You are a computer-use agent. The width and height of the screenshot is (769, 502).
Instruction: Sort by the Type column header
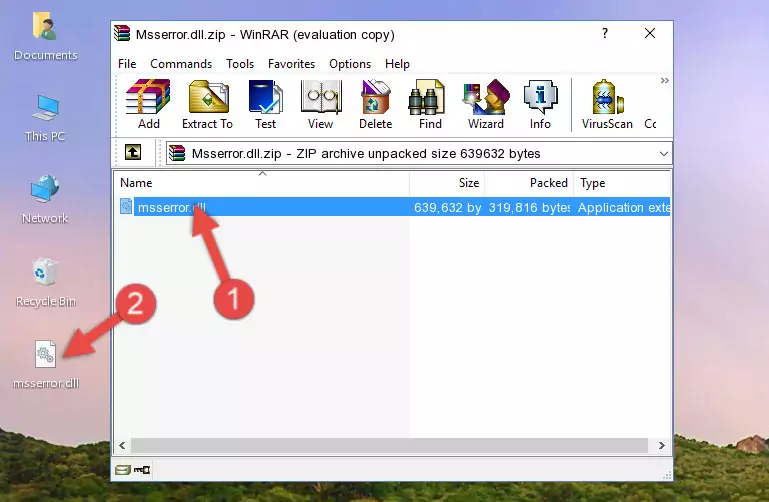point(622,183)
